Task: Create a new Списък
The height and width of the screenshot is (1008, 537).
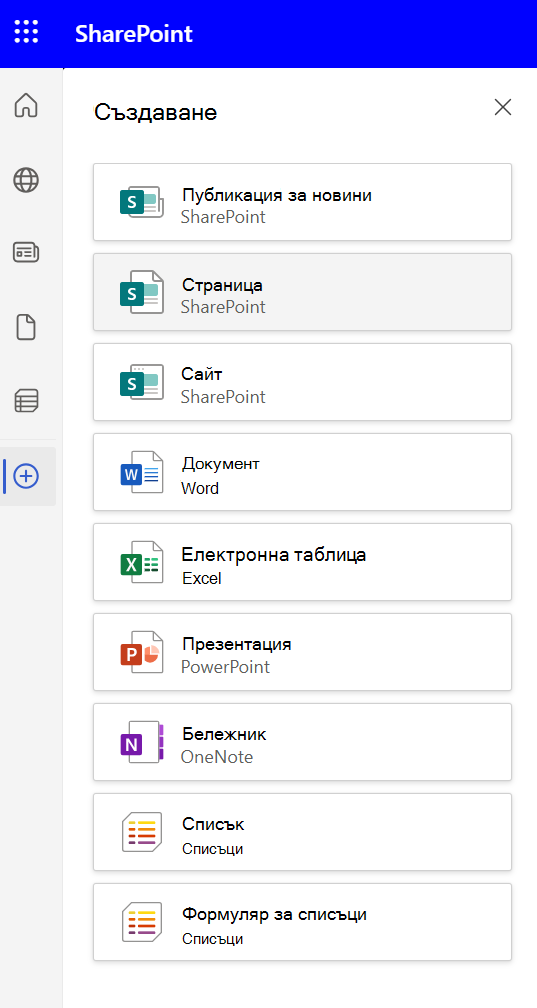Action: (x=302, y=832)
